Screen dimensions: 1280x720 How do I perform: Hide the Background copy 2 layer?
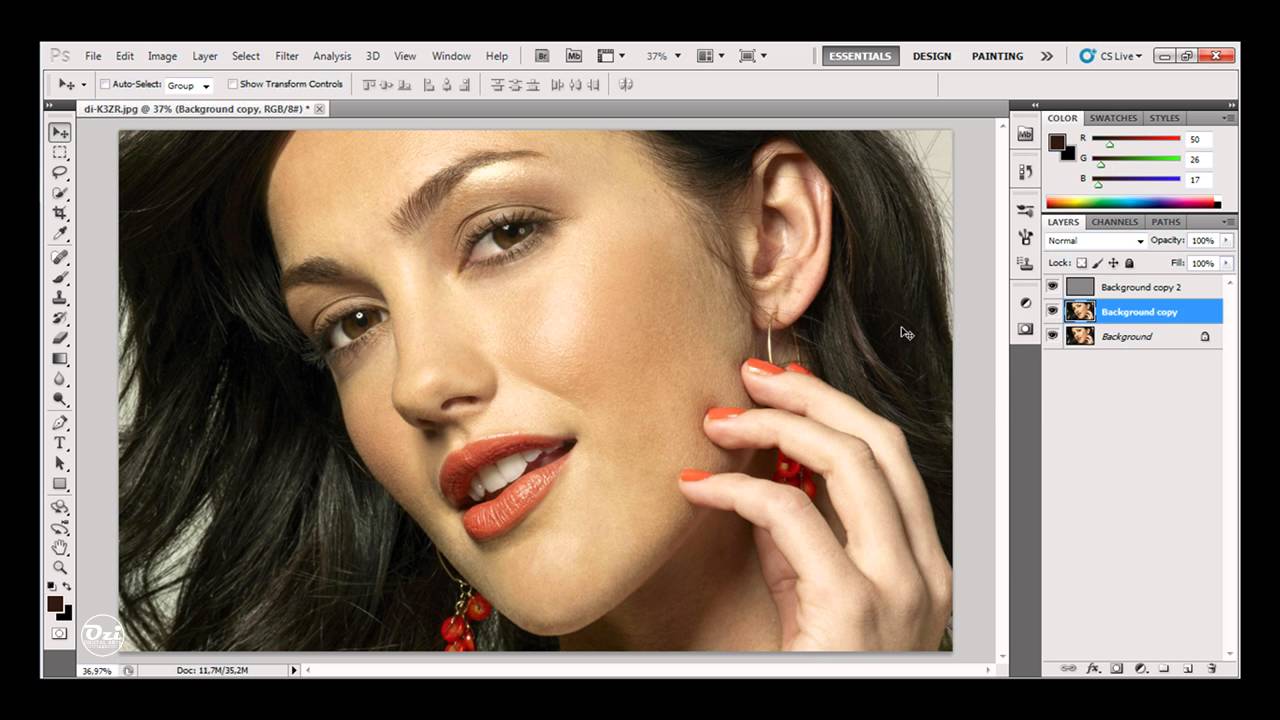click(1052, 287)
